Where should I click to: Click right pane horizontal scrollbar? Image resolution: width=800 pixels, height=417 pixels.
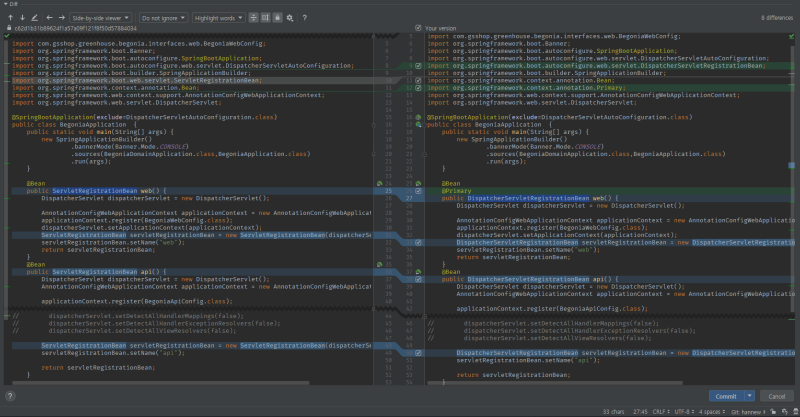[555, 382]
